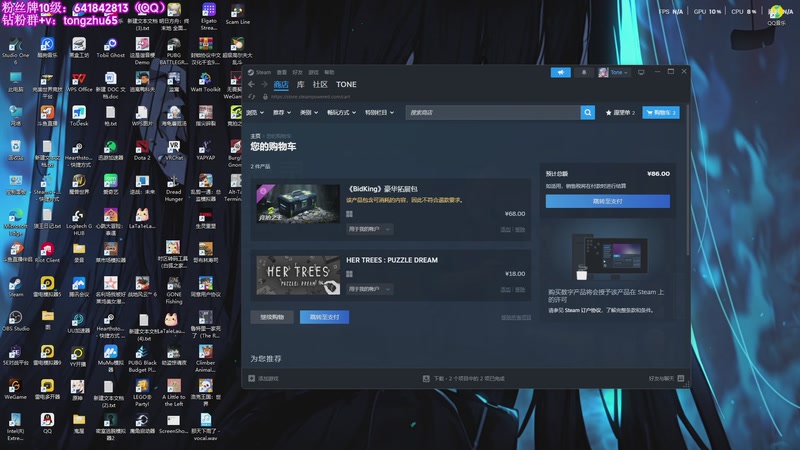Open the wishlist star button

tap(620, 112)
